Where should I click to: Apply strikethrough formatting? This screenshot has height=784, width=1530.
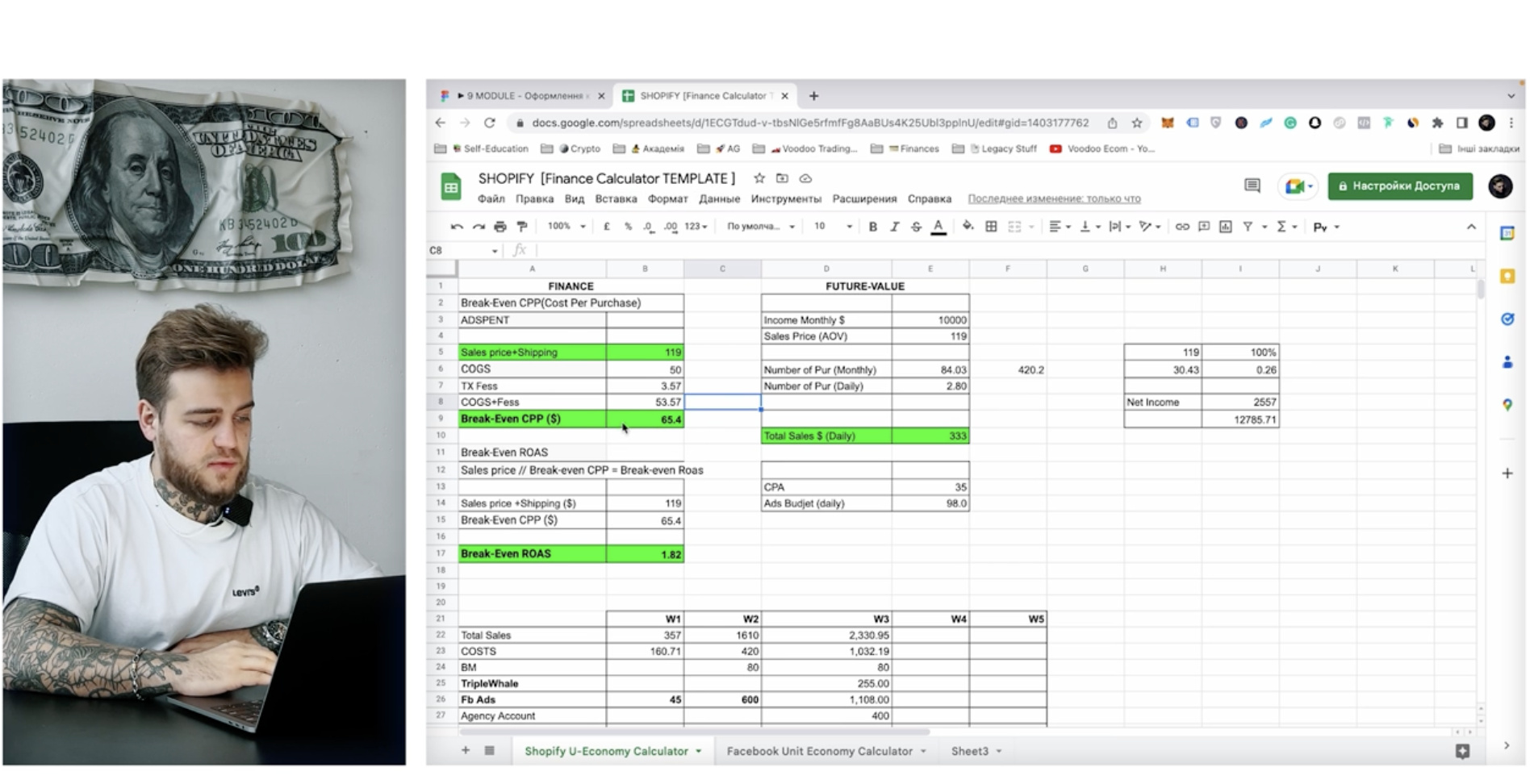916,227
